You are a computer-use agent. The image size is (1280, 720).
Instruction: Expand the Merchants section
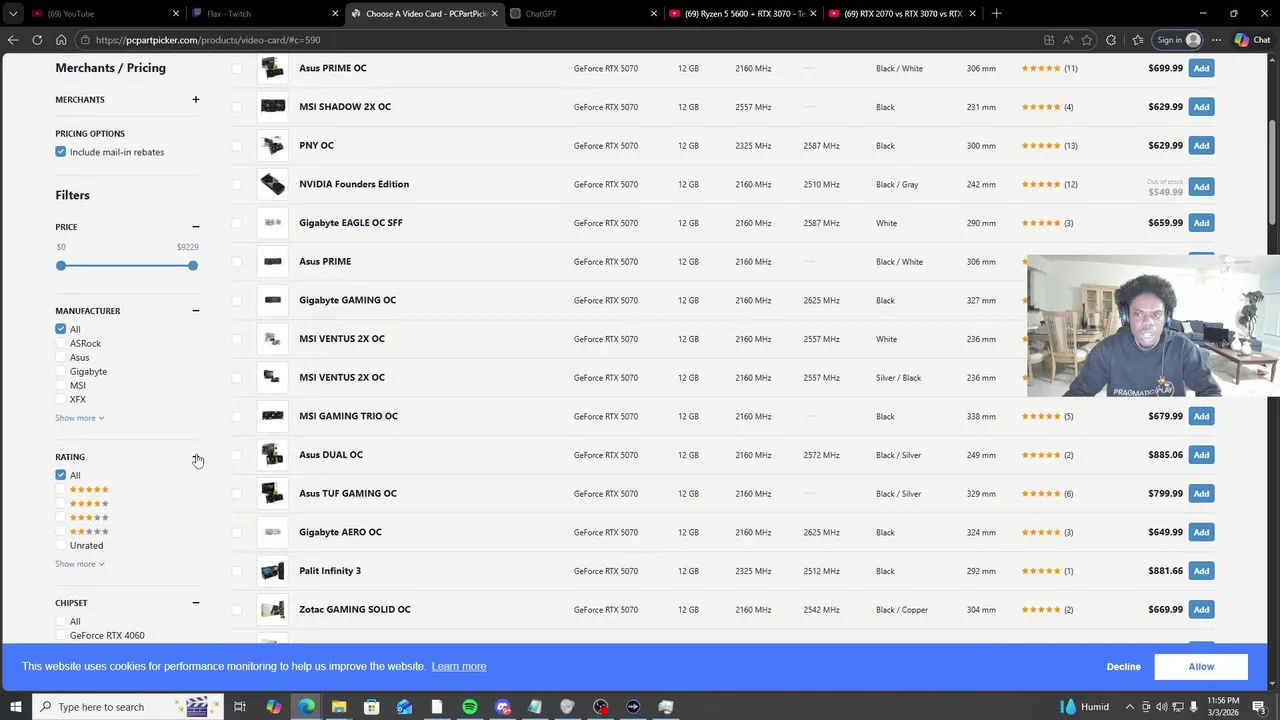coord(196,99)
